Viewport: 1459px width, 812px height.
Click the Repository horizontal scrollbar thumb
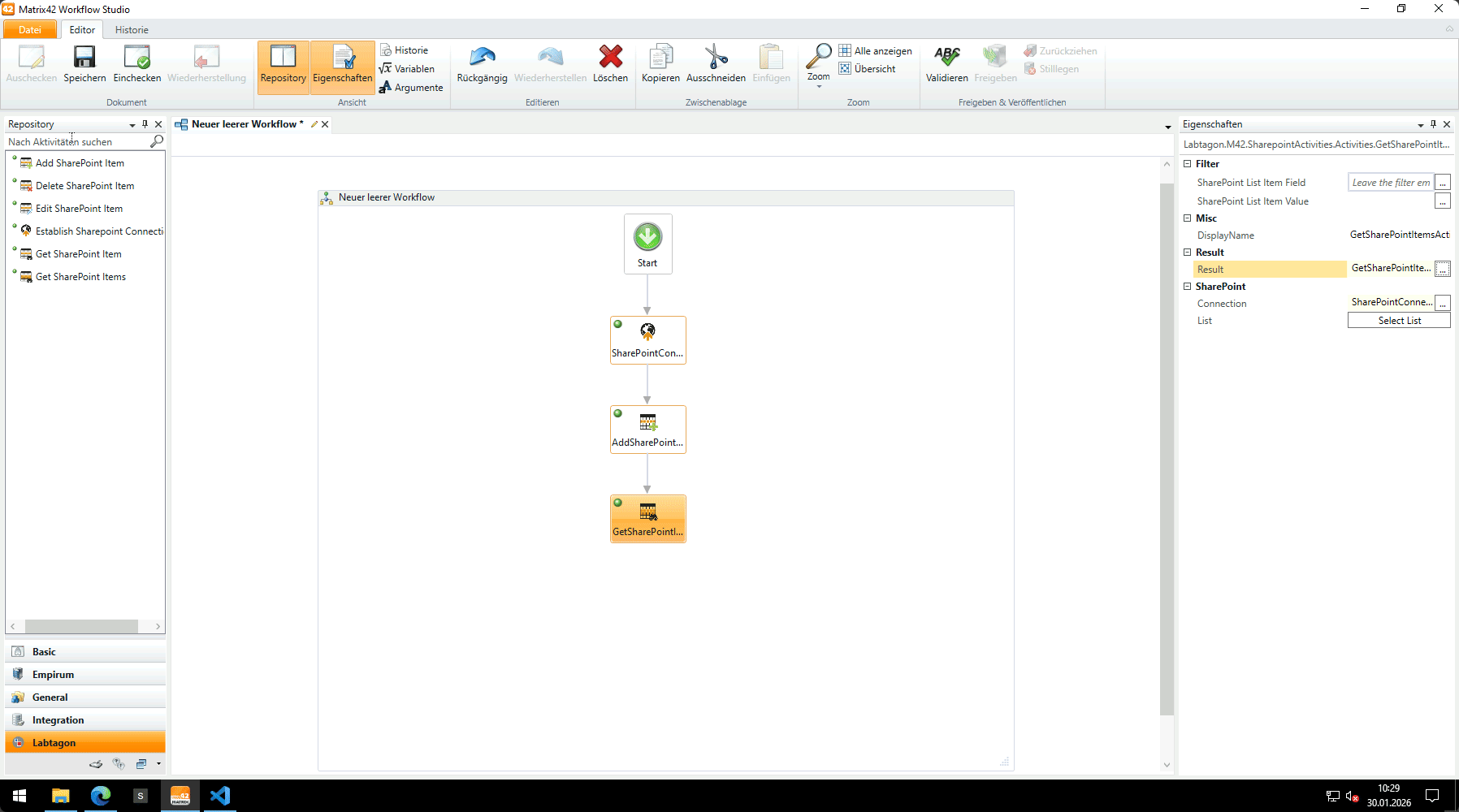point(81,627)
